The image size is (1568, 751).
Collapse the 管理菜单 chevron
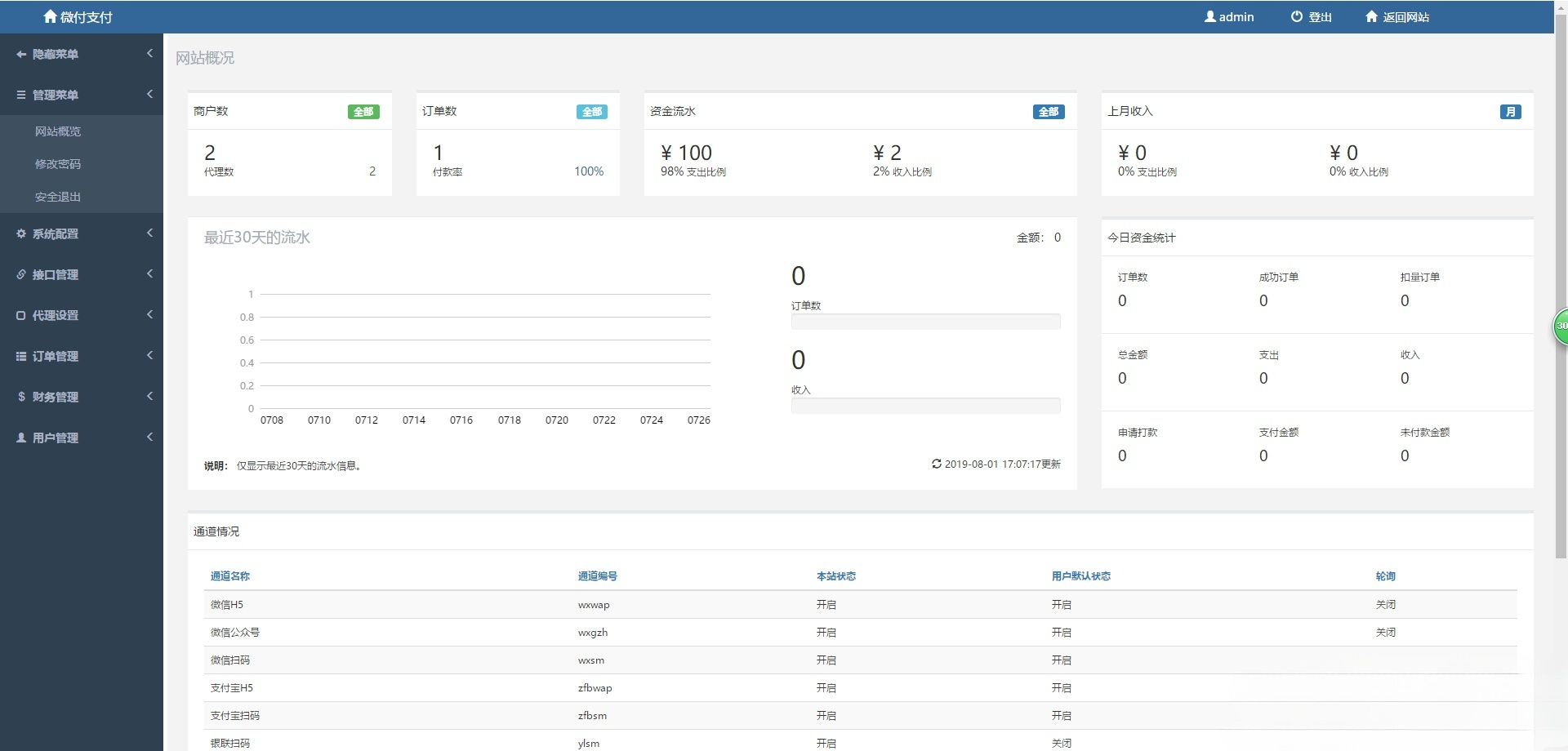pyautogui.click(x=149, y=94)
